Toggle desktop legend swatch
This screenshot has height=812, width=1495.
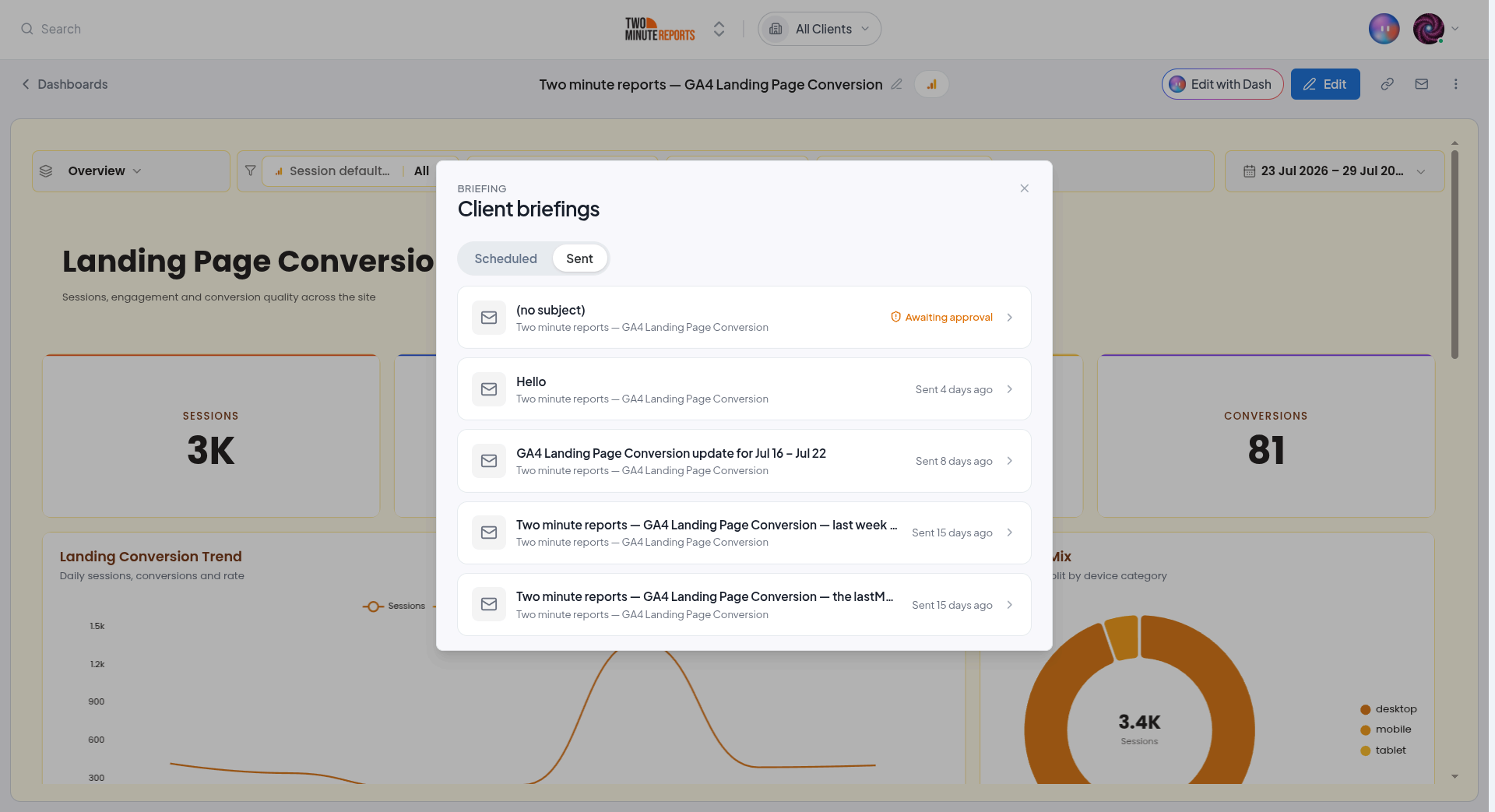(1365, 709)
